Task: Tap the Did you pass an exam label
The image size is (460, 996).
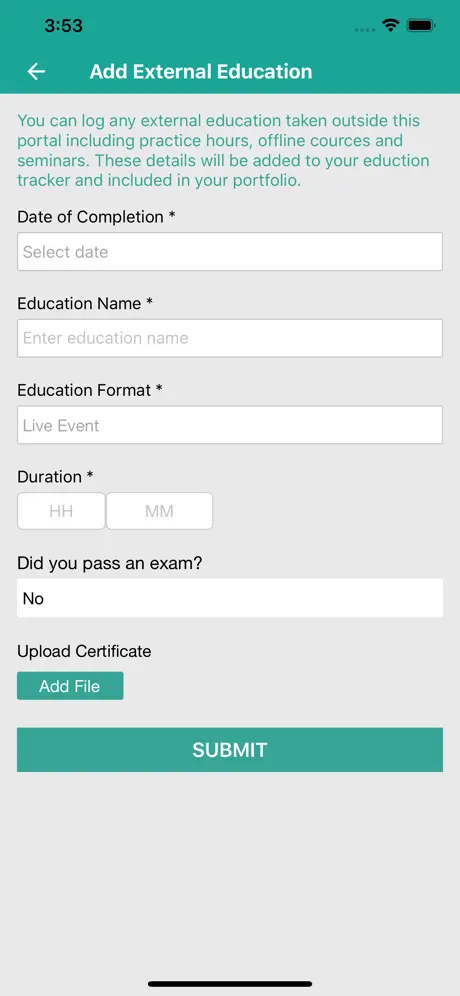Action: click(109, 563)
